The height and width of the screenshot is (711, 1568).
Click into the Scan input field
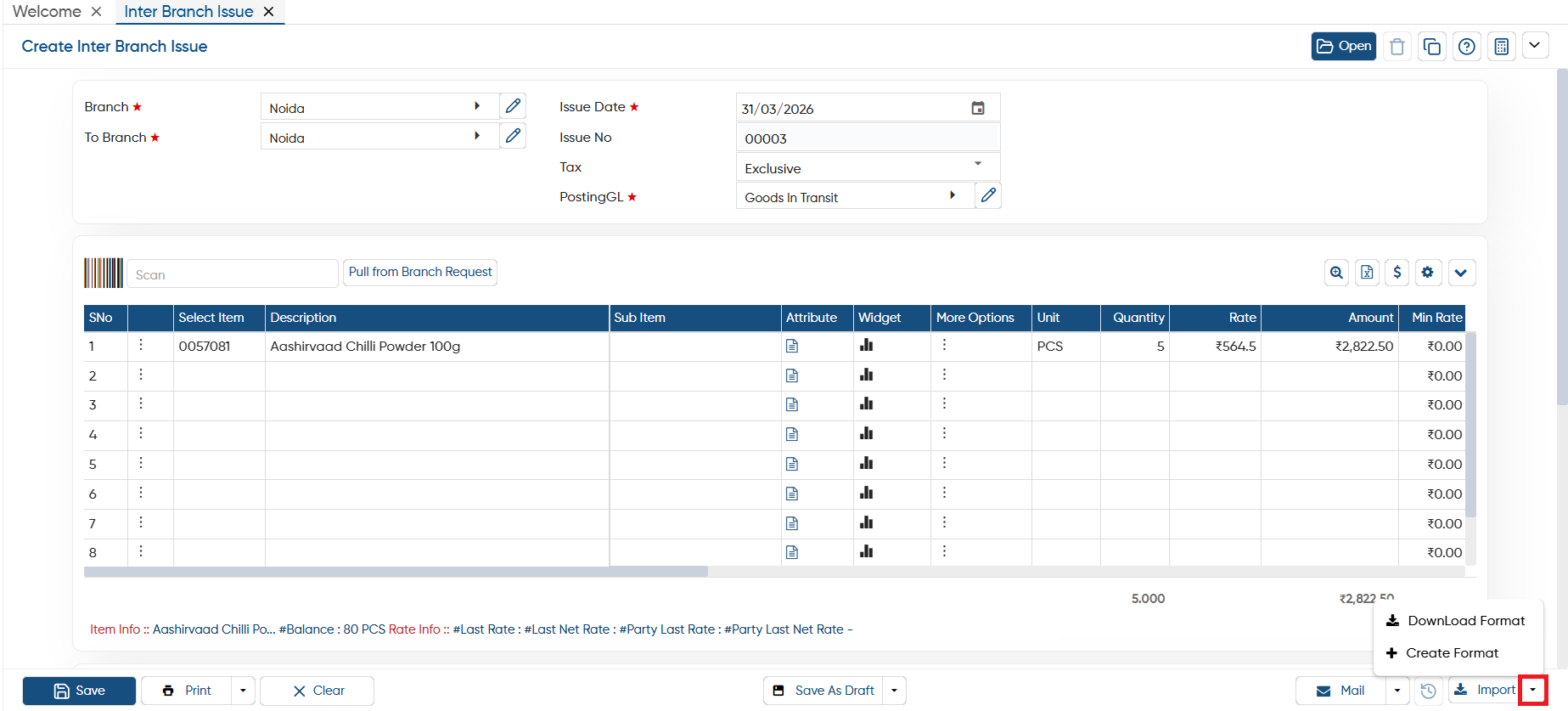coord(233,274)
